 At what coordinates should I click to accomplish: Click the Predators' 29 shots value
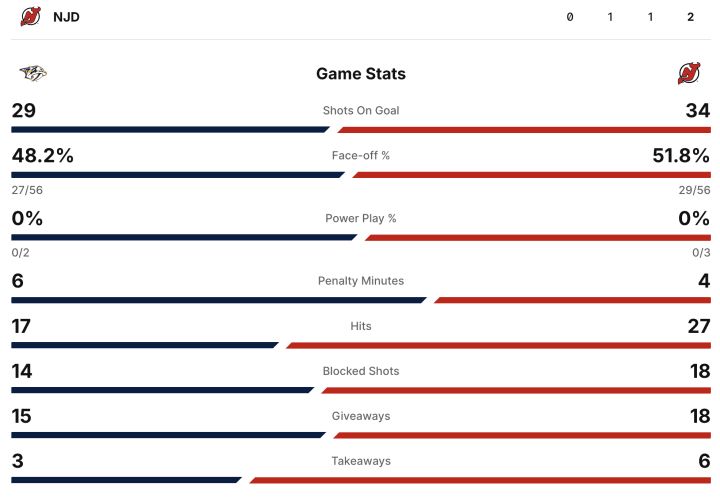click(24, 110)
